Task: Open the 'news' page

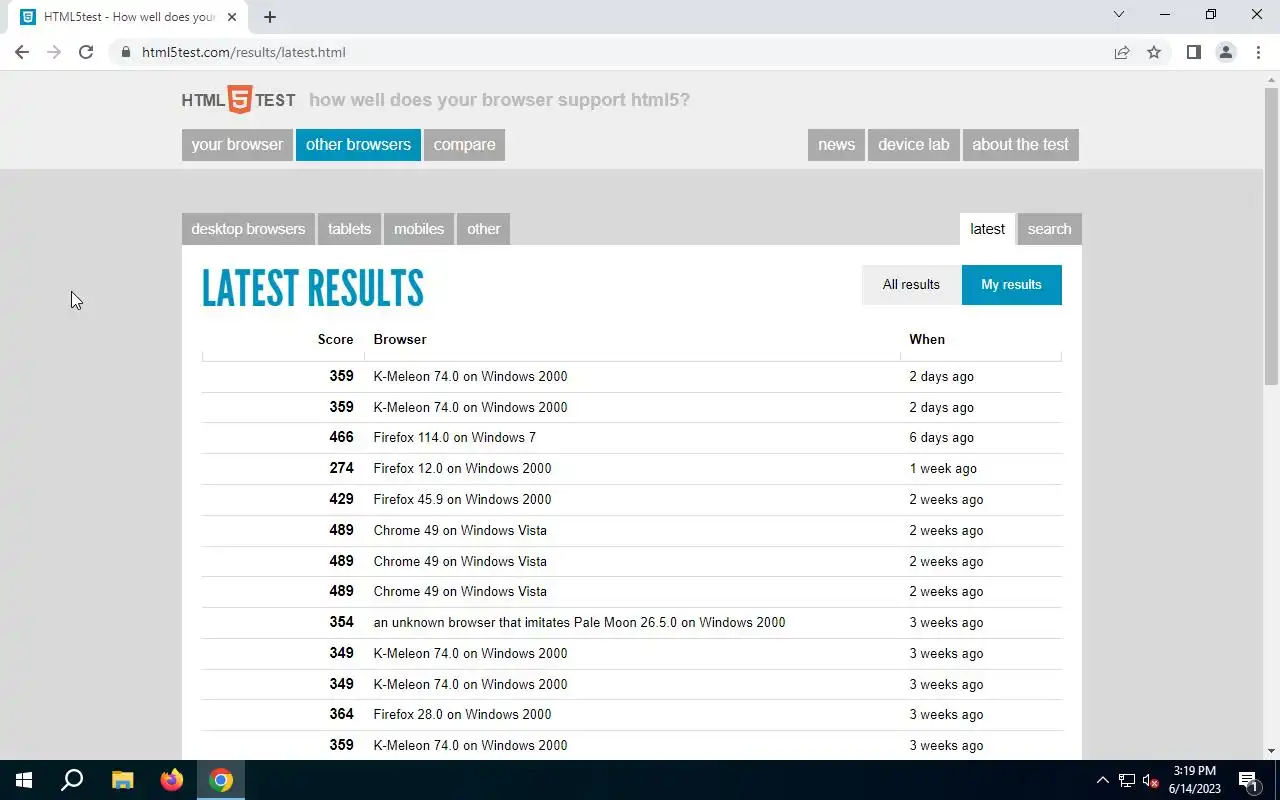Action: click(836, 144)
